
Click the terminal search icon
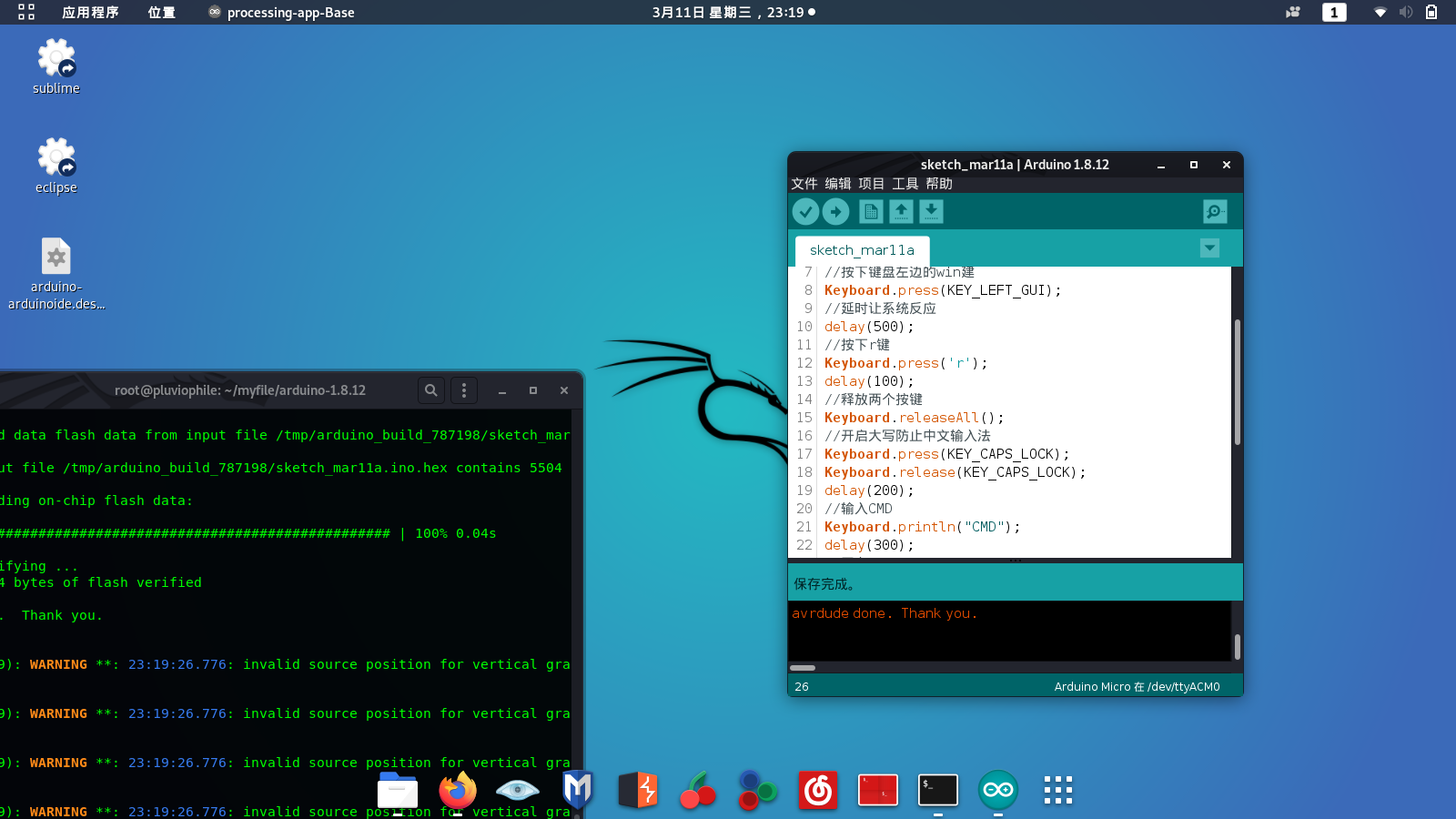(x=431, y=390)
